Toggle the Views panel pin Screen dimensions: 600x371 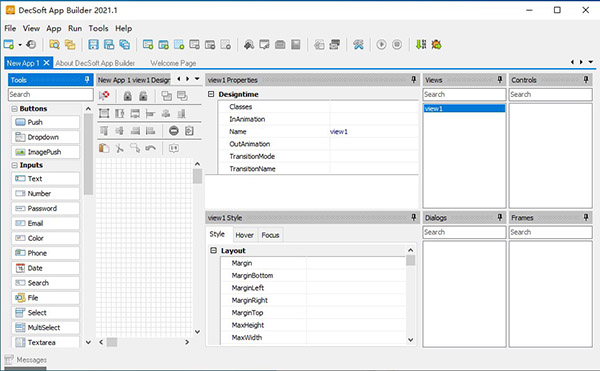tap(500, 79)
